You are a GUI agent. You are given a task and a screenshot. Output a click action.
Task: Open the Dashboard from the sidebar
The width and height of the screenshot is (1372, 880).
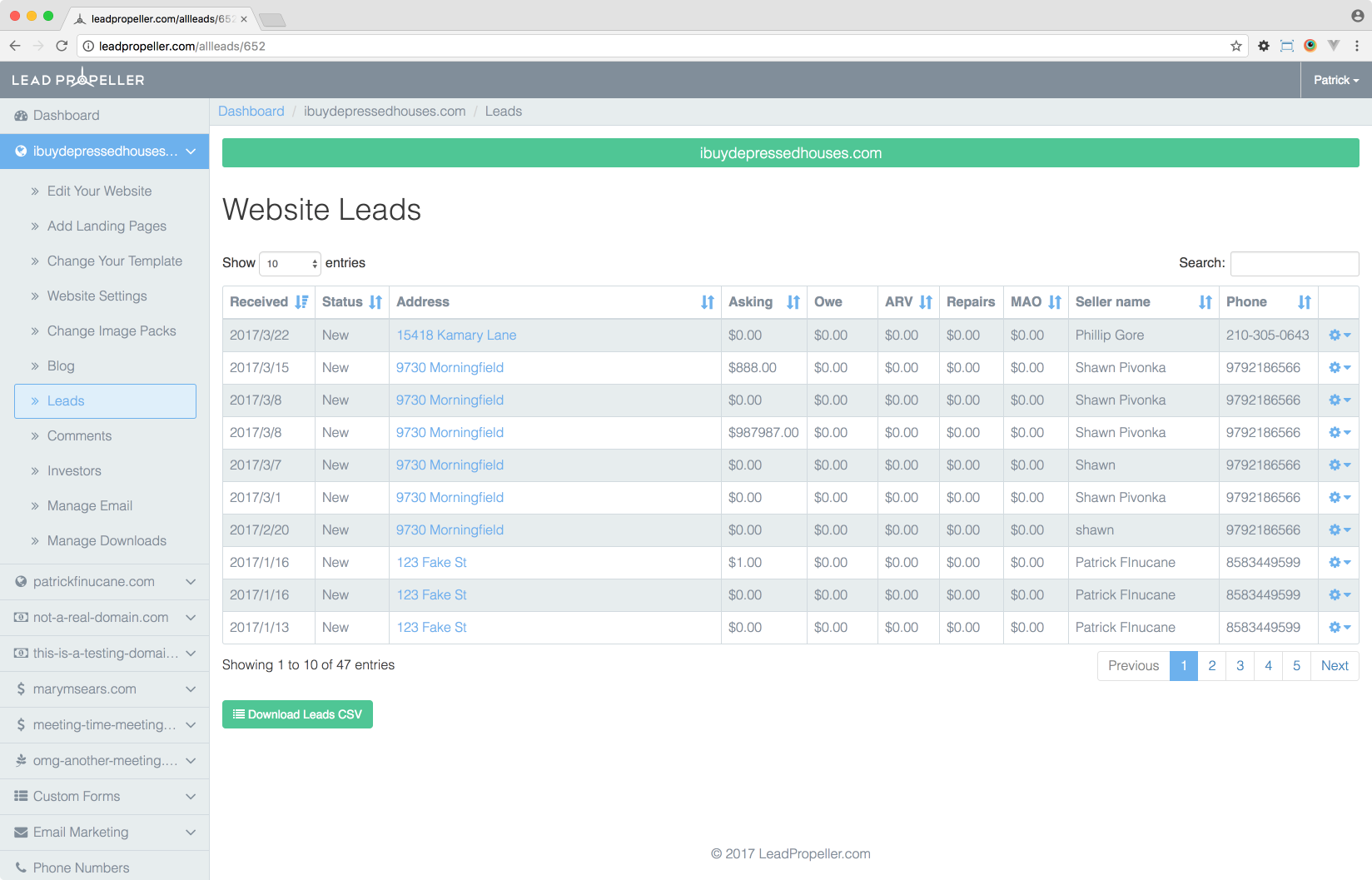click(x=65, y=115)
